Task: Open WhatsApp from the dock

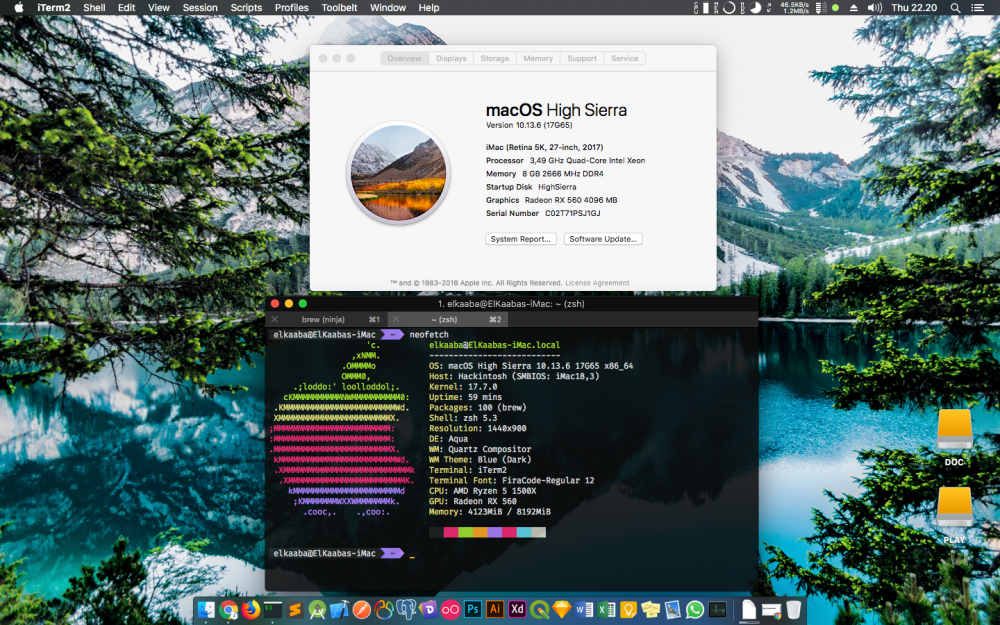Action: click(x=695, y=610)
